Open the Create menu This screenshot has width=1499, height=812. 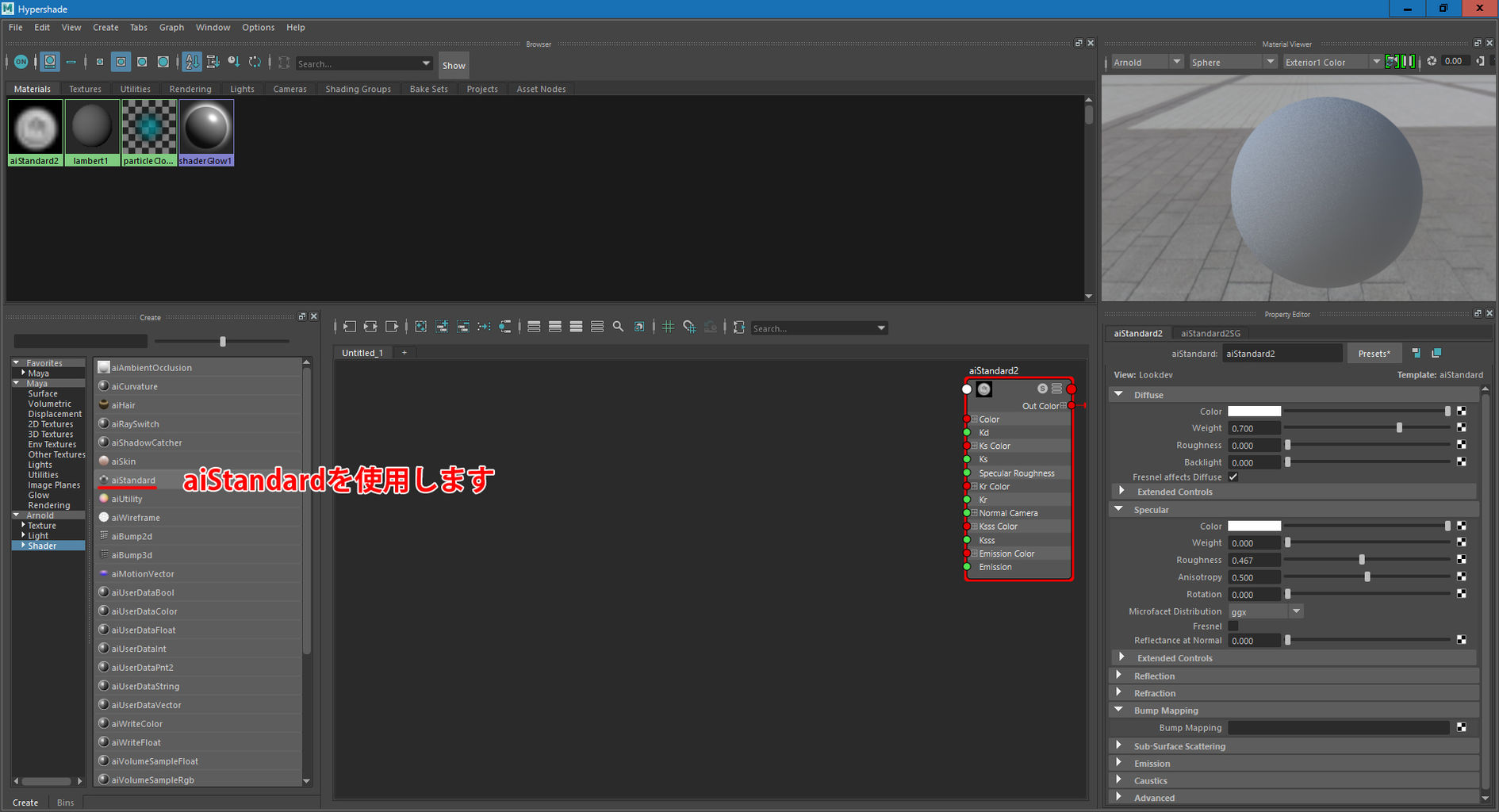click(105, 27)
